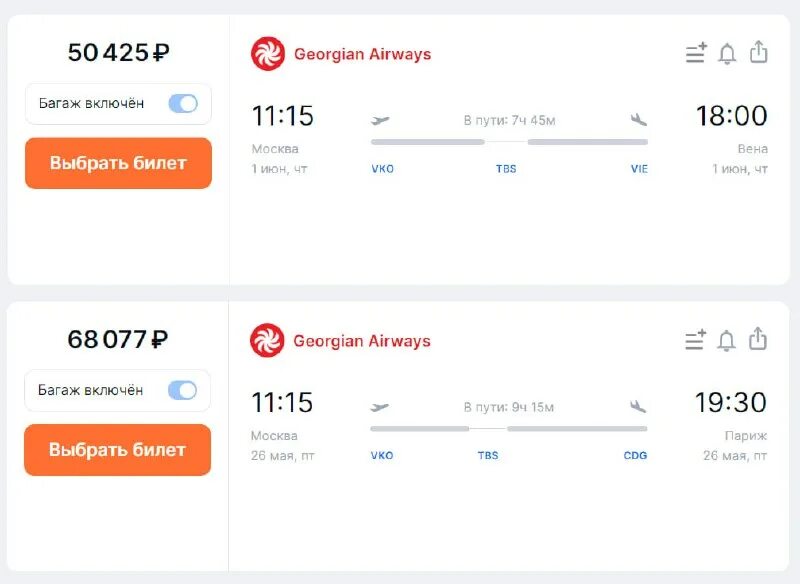Image resolution: width=800 pixels, height=584 pixels.
Task: Share the Moscow–Vienna ticket
Action: click(758, 52)
